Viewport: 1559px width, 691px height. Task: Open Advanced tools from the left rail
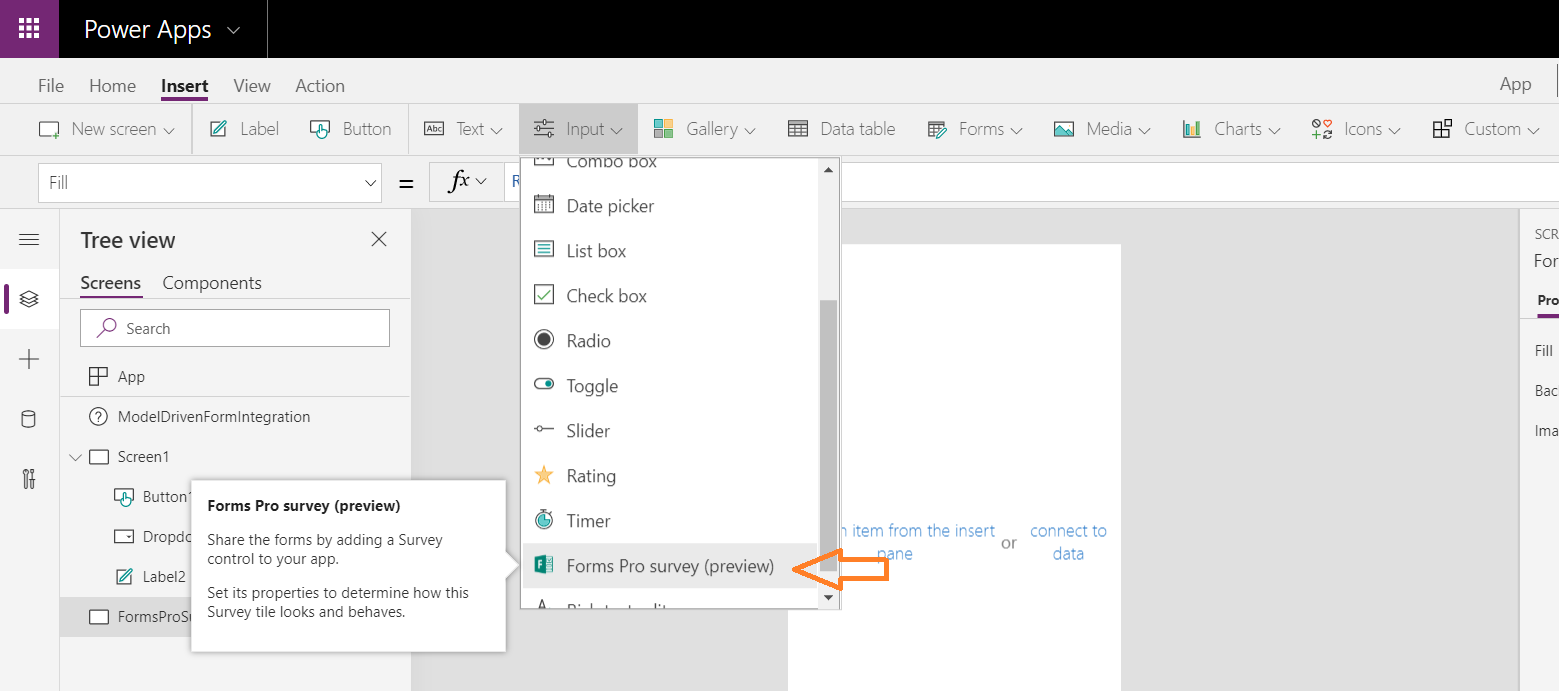click(29, 479)
